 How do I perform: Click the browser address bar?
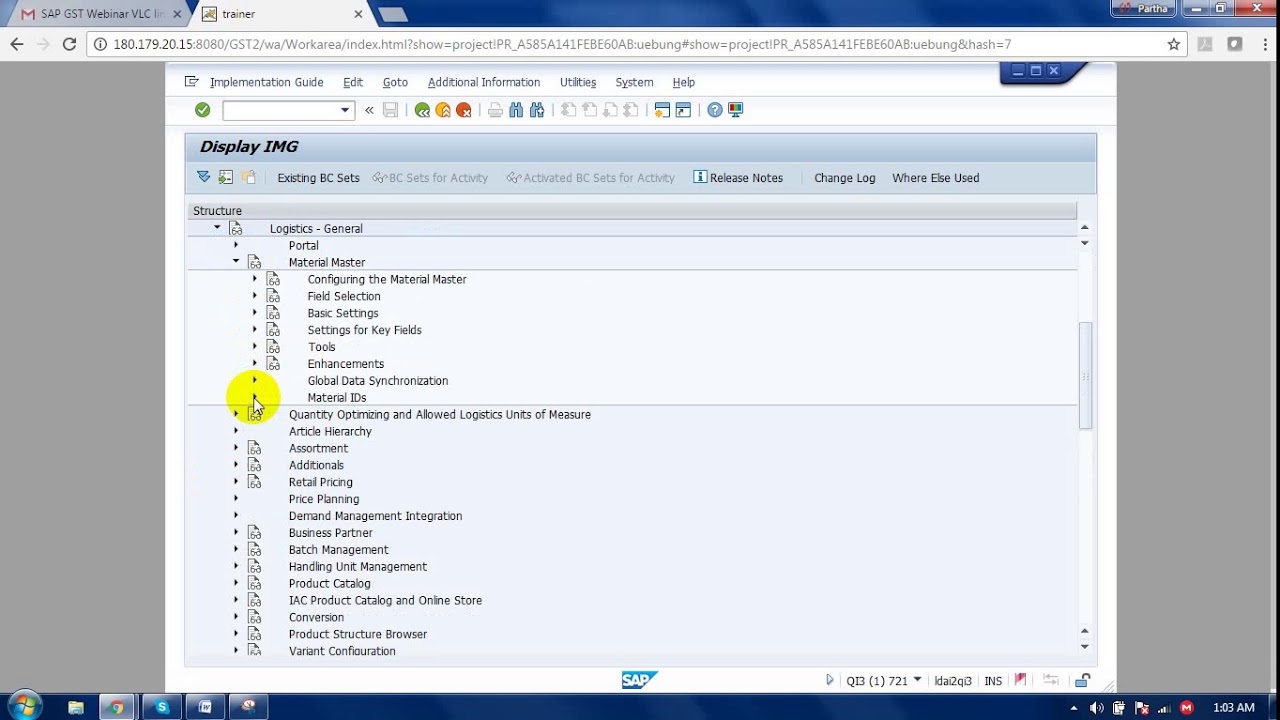point(634,44)
